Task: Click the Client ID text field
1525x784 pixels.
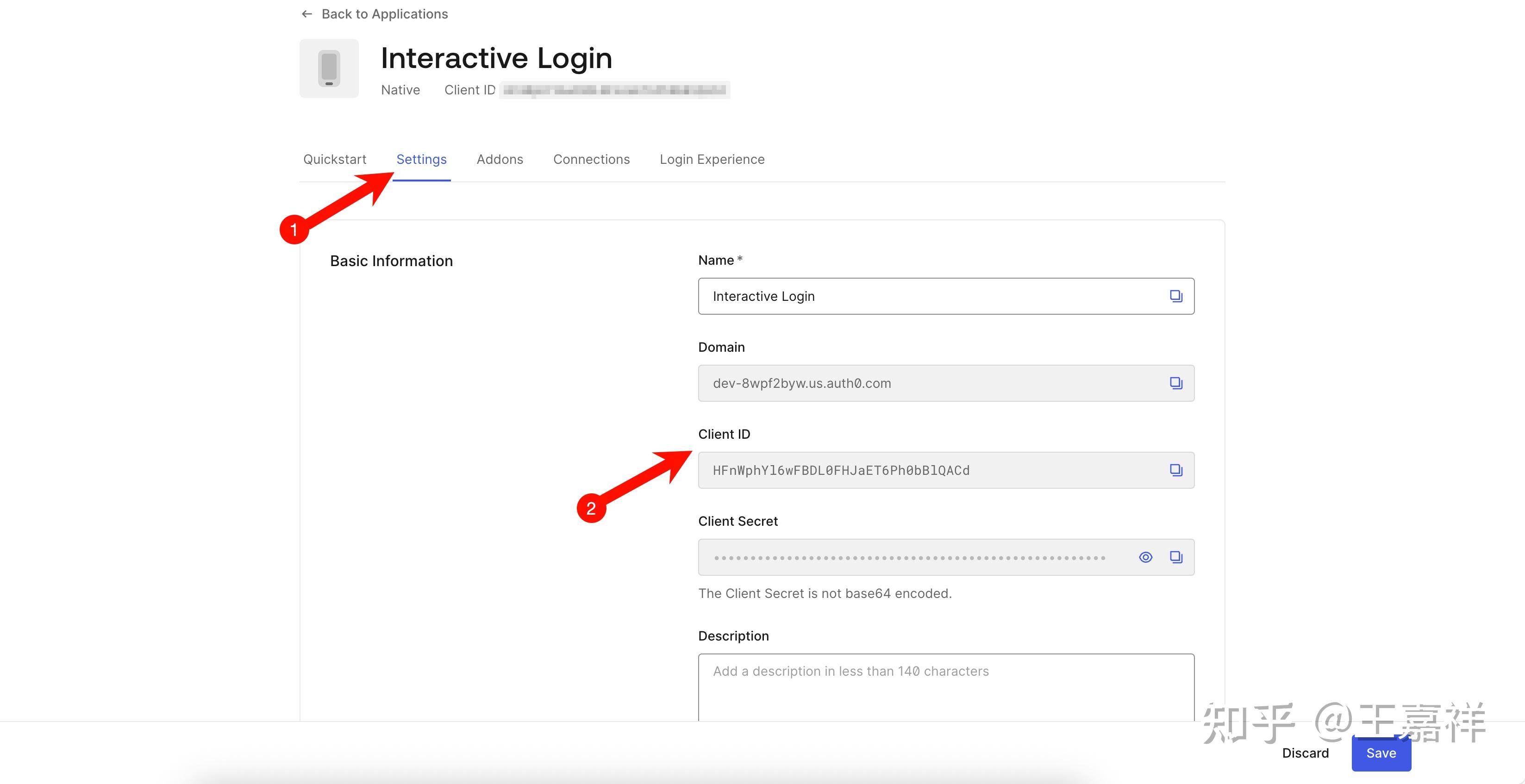Action: click(x=924, y=470)
